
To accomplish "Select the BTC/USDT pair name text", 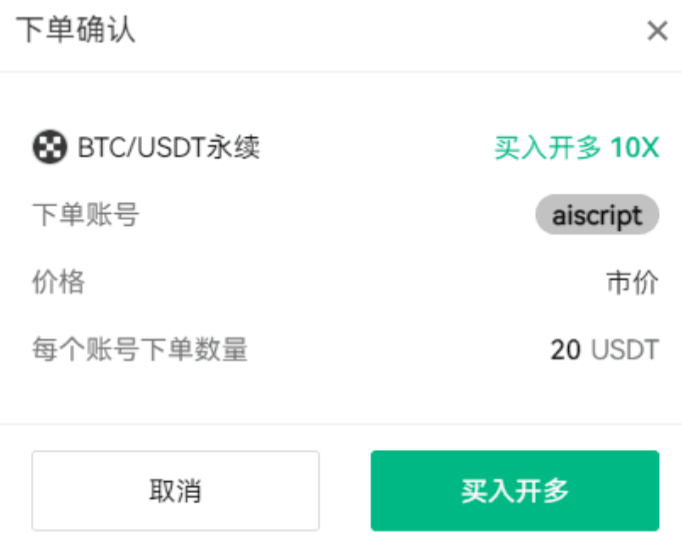I will (x=141, y=147).
